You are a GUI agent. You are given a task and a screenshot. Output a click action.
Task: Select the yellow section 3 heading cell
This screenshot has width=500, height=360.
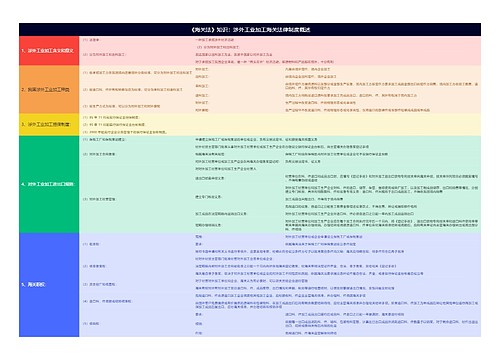tap(49, 124)
